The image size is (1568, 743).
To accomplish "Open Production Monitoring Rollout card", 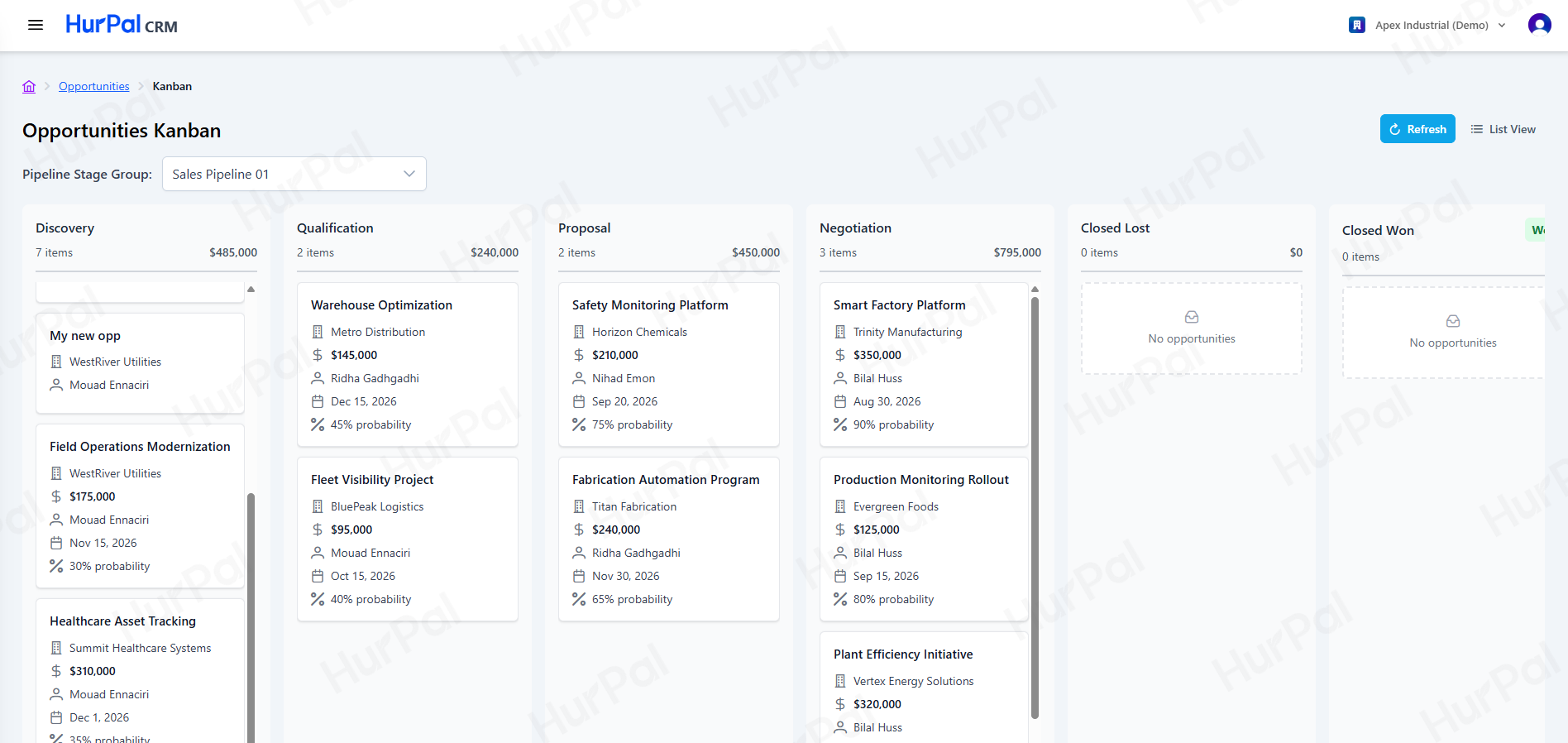I will click(x=924, y=539).
